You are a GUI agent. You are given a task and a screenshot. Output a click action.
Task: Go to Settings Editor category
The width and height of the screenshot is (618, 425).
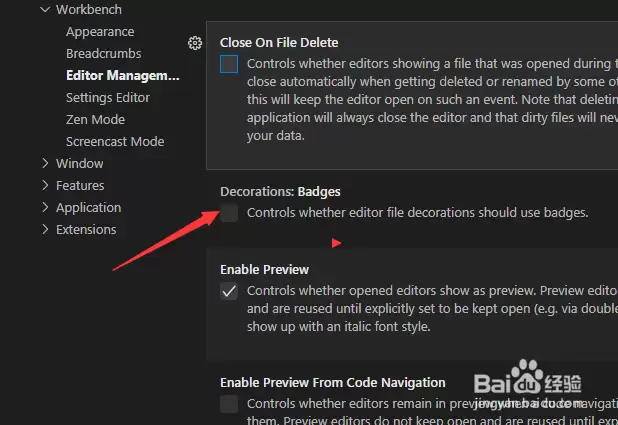108,97
